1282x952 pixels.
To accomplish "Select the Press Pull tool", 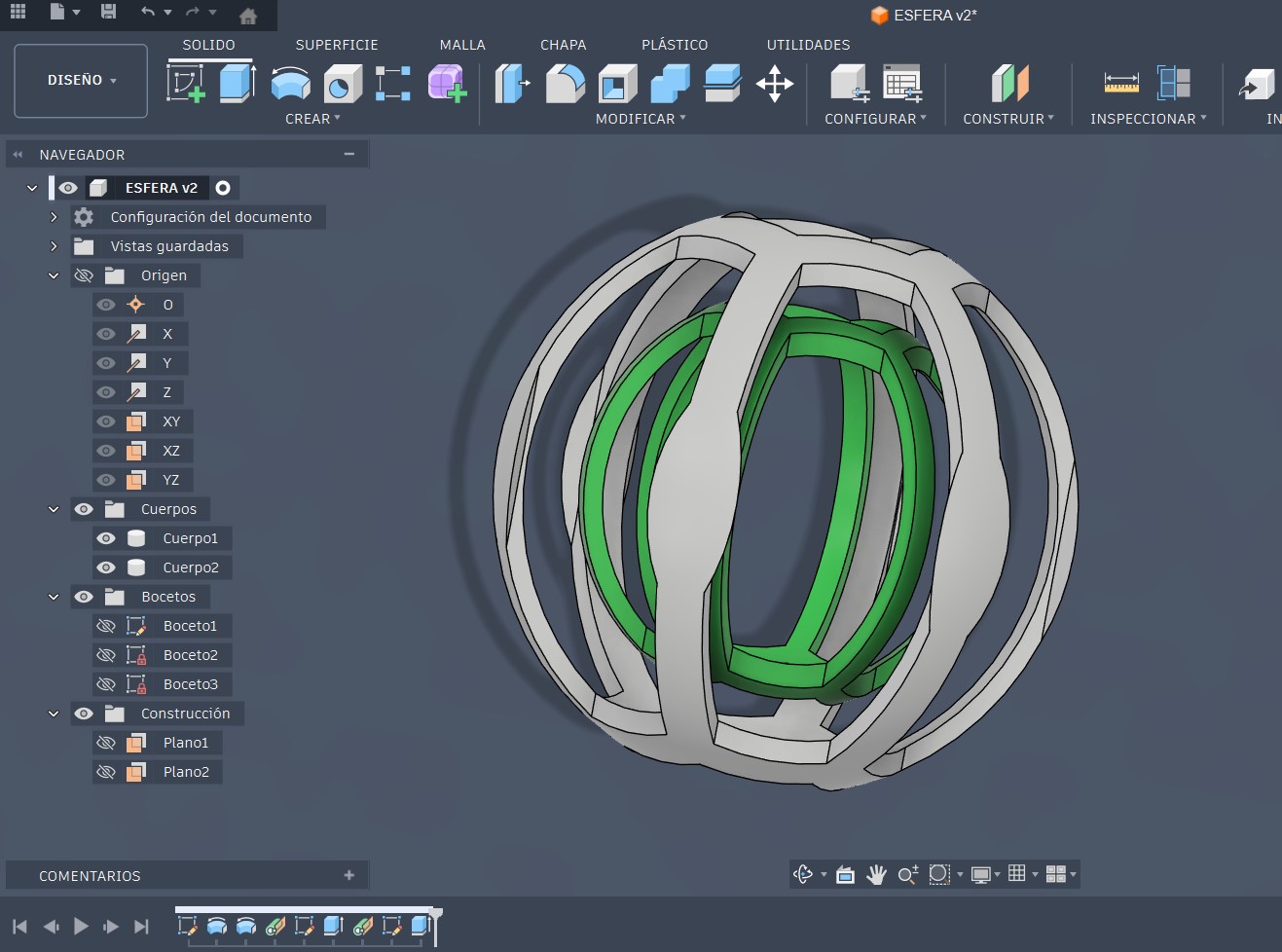I will point(512,84).
